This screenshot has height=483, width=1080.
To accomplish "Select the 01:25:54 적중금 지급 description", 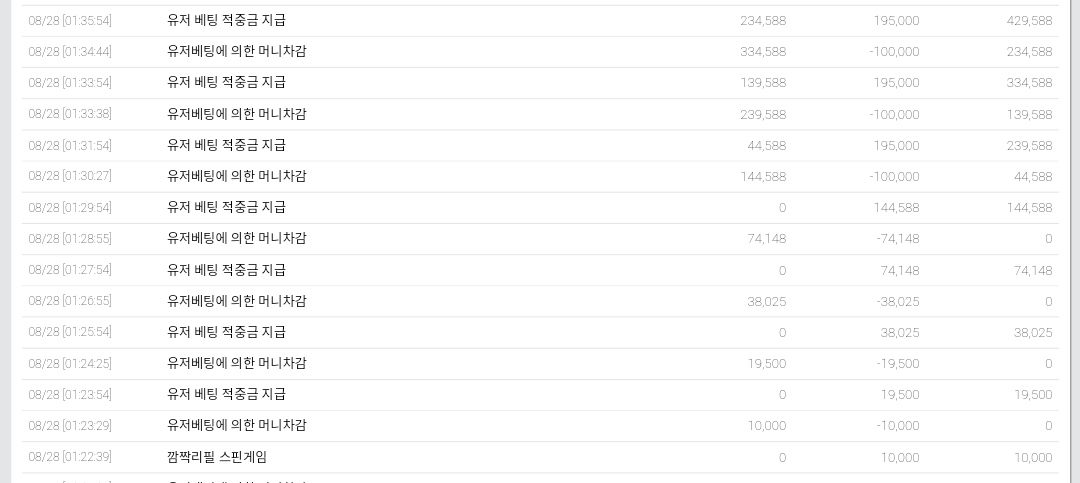I will pyautogui.click(x=227, y=331).
